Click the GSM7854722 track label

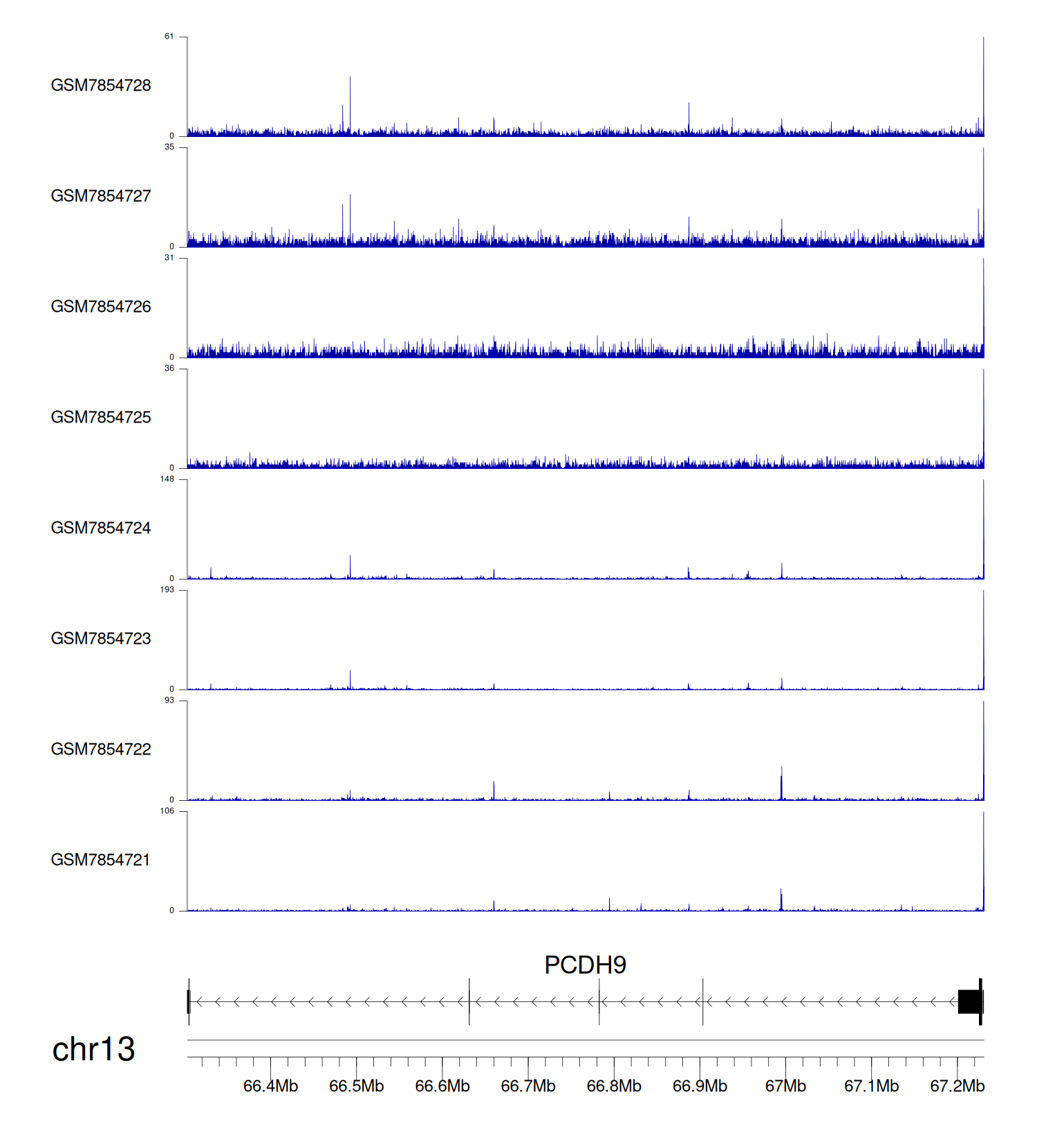click(101, 749)
